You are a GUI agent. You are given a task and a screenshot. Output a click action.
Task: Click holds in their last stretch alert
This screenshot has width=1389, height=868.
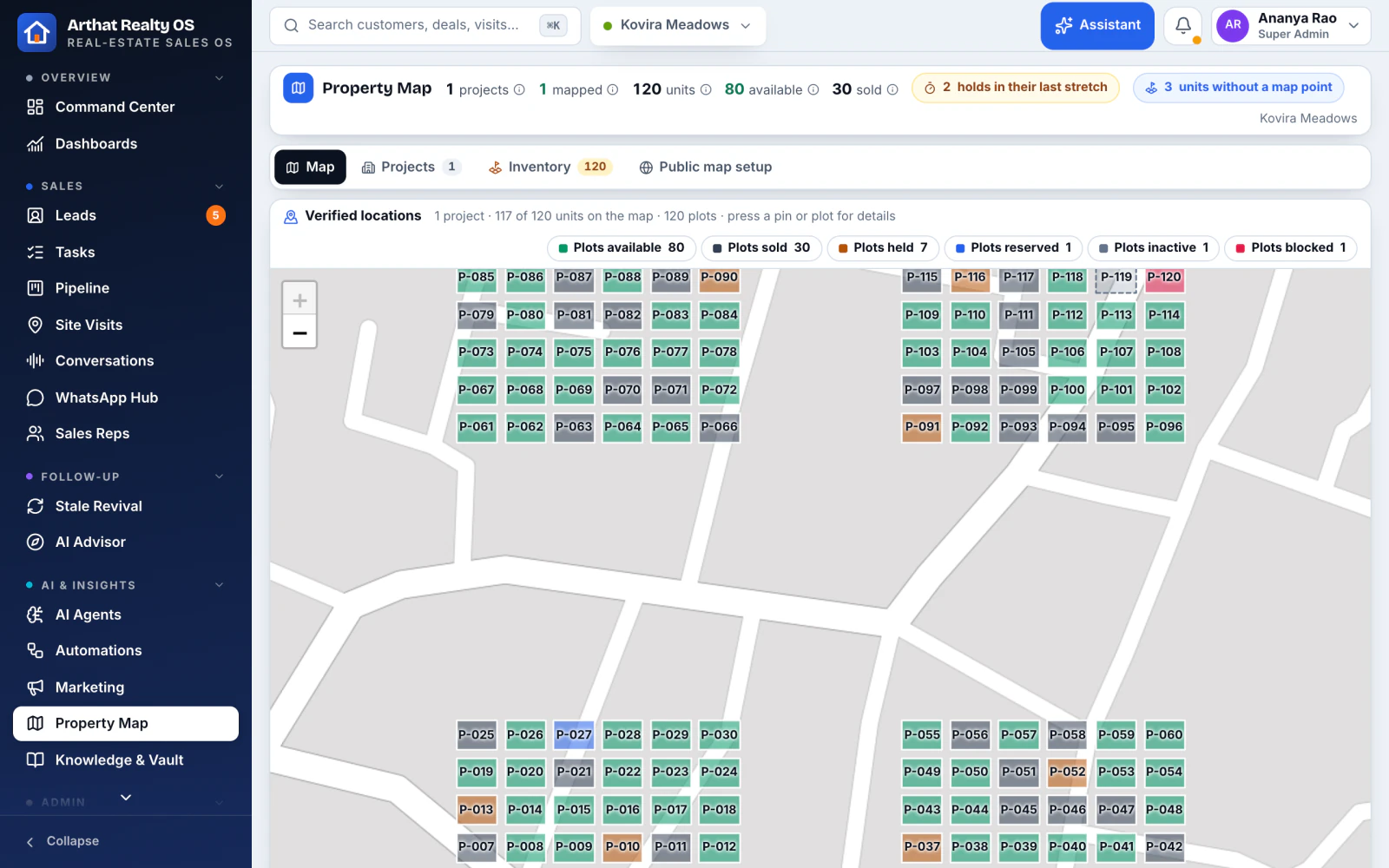point(1015,88)
